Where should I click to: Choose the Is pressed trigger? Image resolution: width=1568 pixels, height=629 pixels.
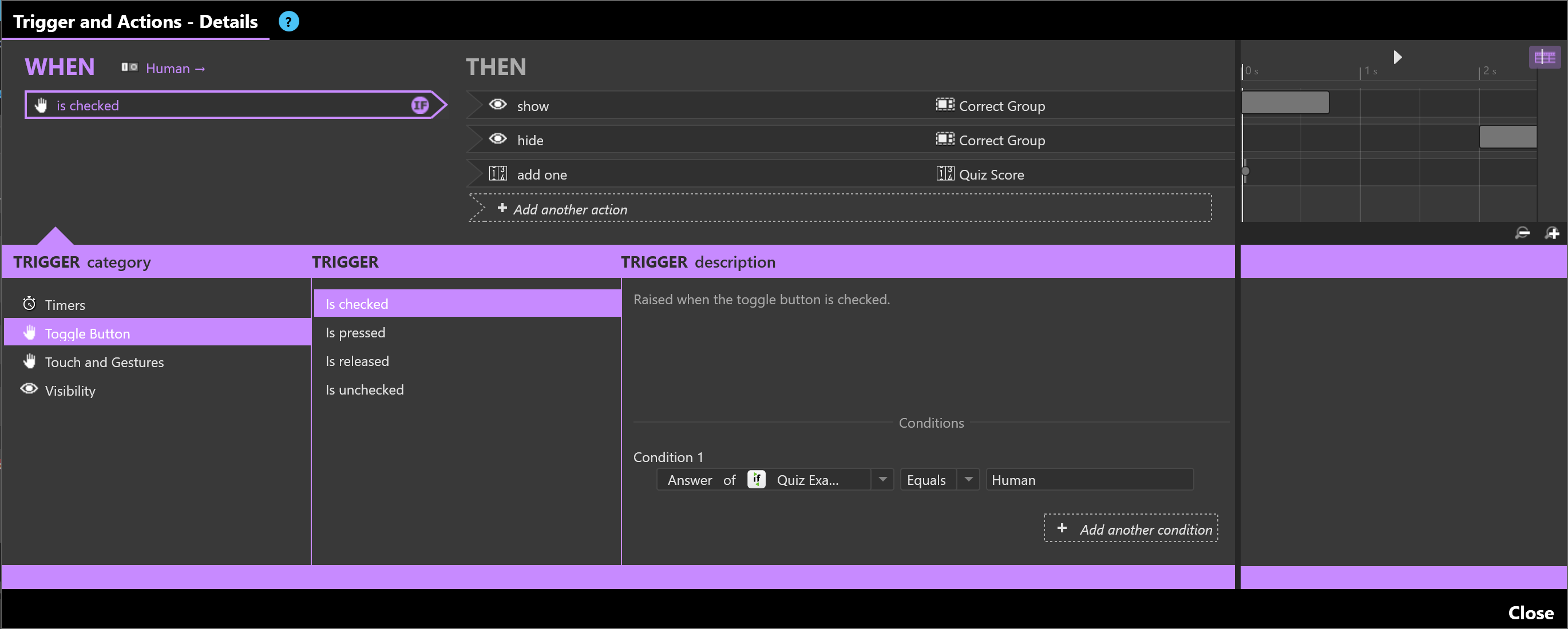[355, 333]
